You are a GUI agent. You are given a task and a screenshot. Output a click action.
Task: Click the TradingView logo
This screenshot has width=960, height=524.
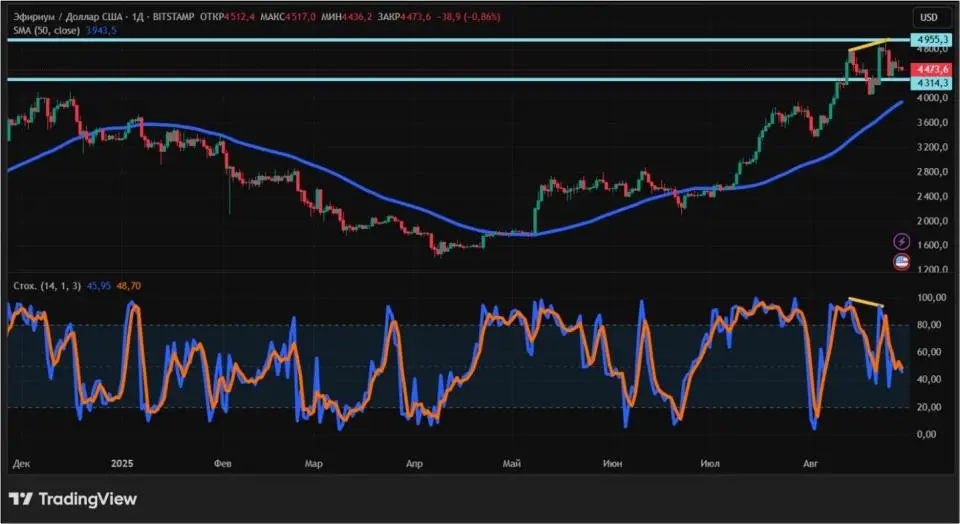[73, 499]
